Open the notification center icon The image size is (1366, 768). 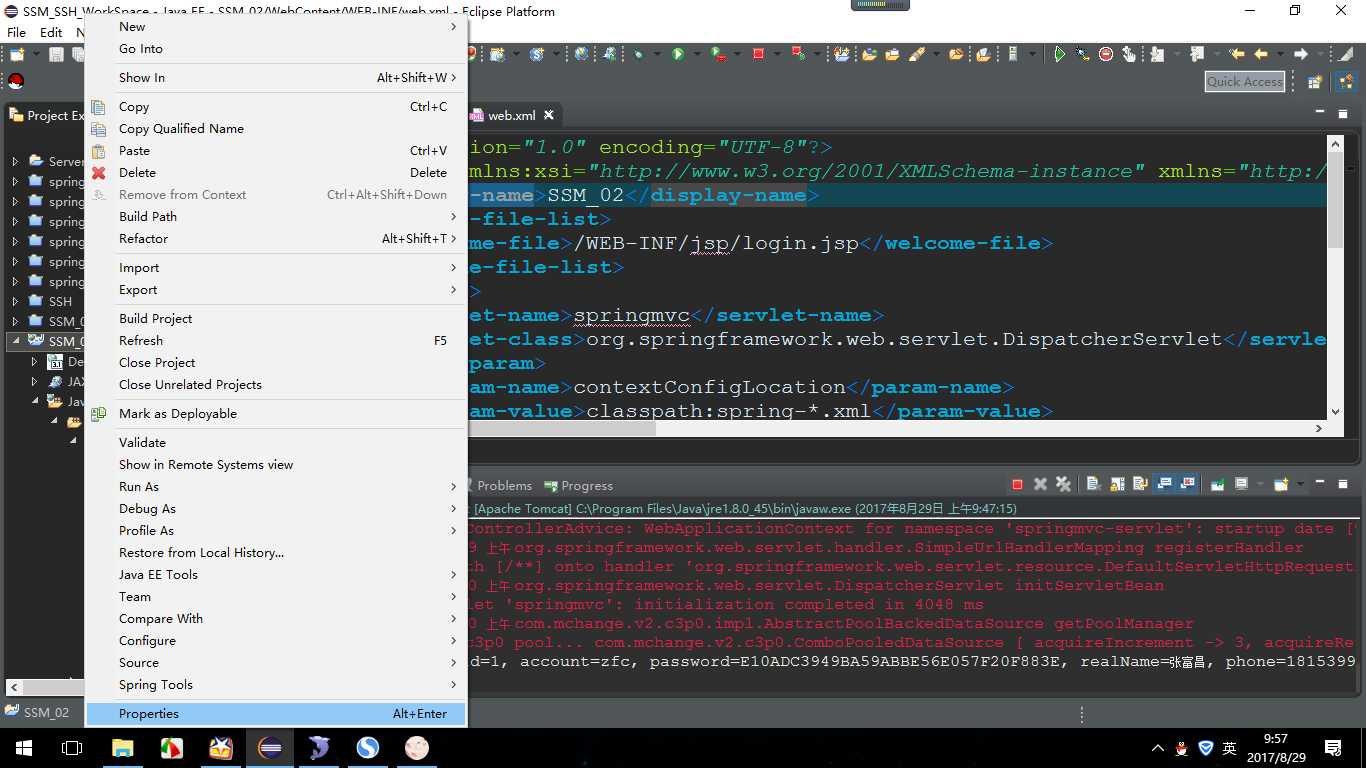[1332, 748]
